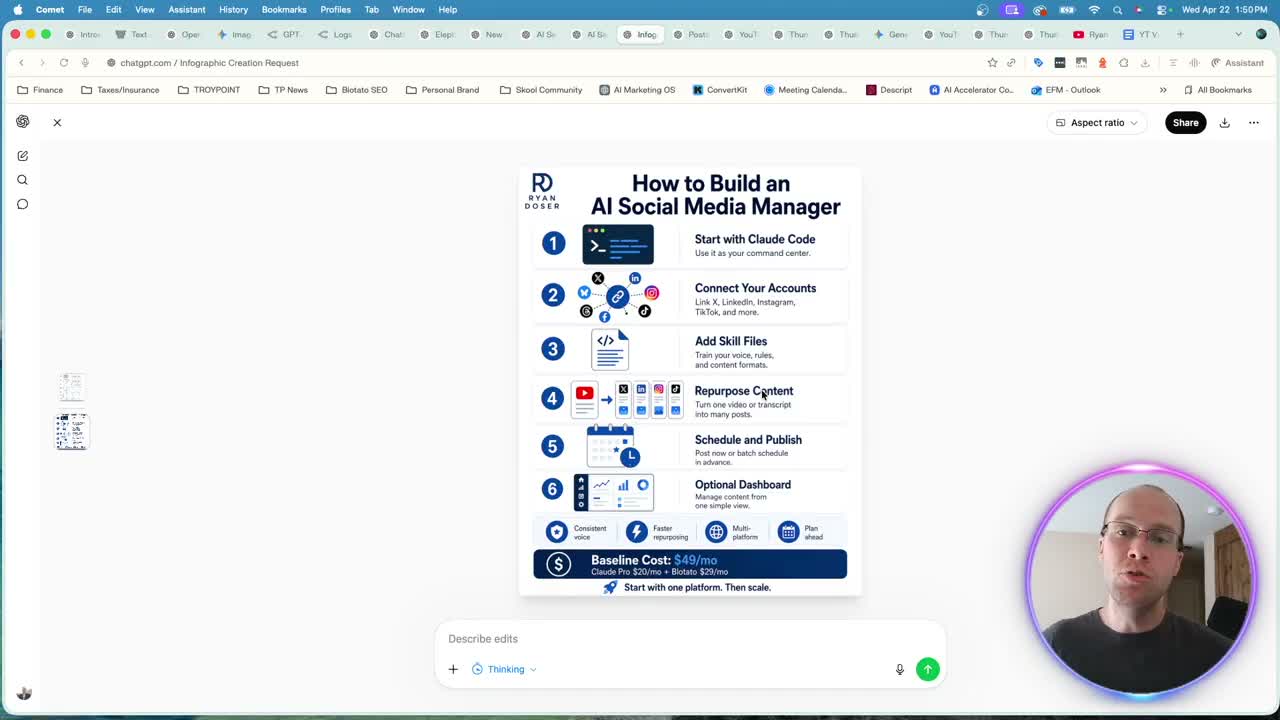Viewport: 1280px width, 720px height.
Task: Click the plus attach button in the edit box
Action: click(x=453, y=669)
